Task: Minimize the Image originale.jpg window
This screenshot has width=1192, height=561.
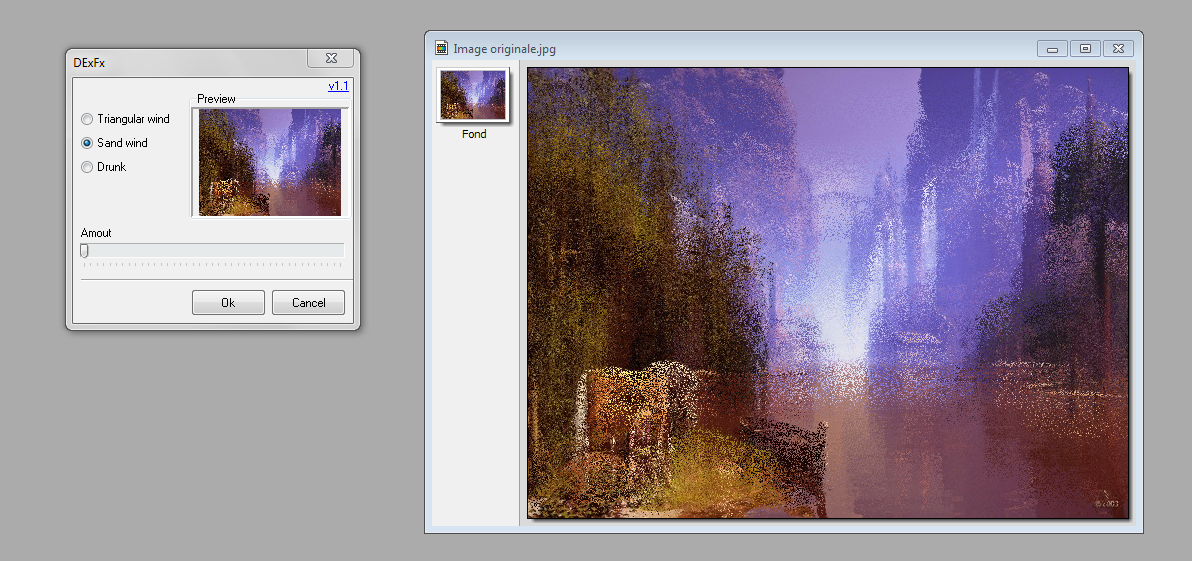Action: (1052, 48)
